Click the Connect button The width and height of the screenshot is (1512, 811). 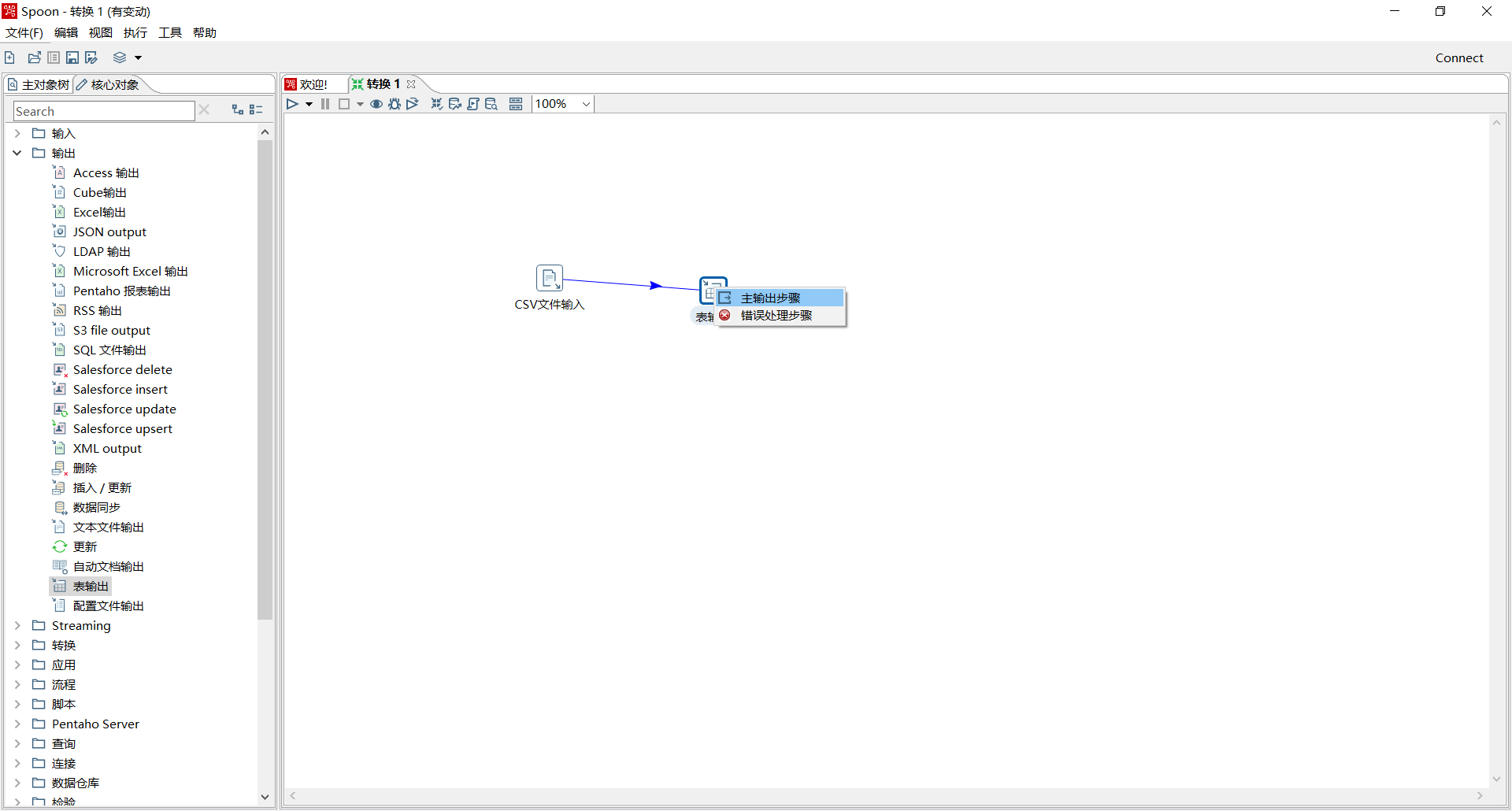coord(1458,57)
